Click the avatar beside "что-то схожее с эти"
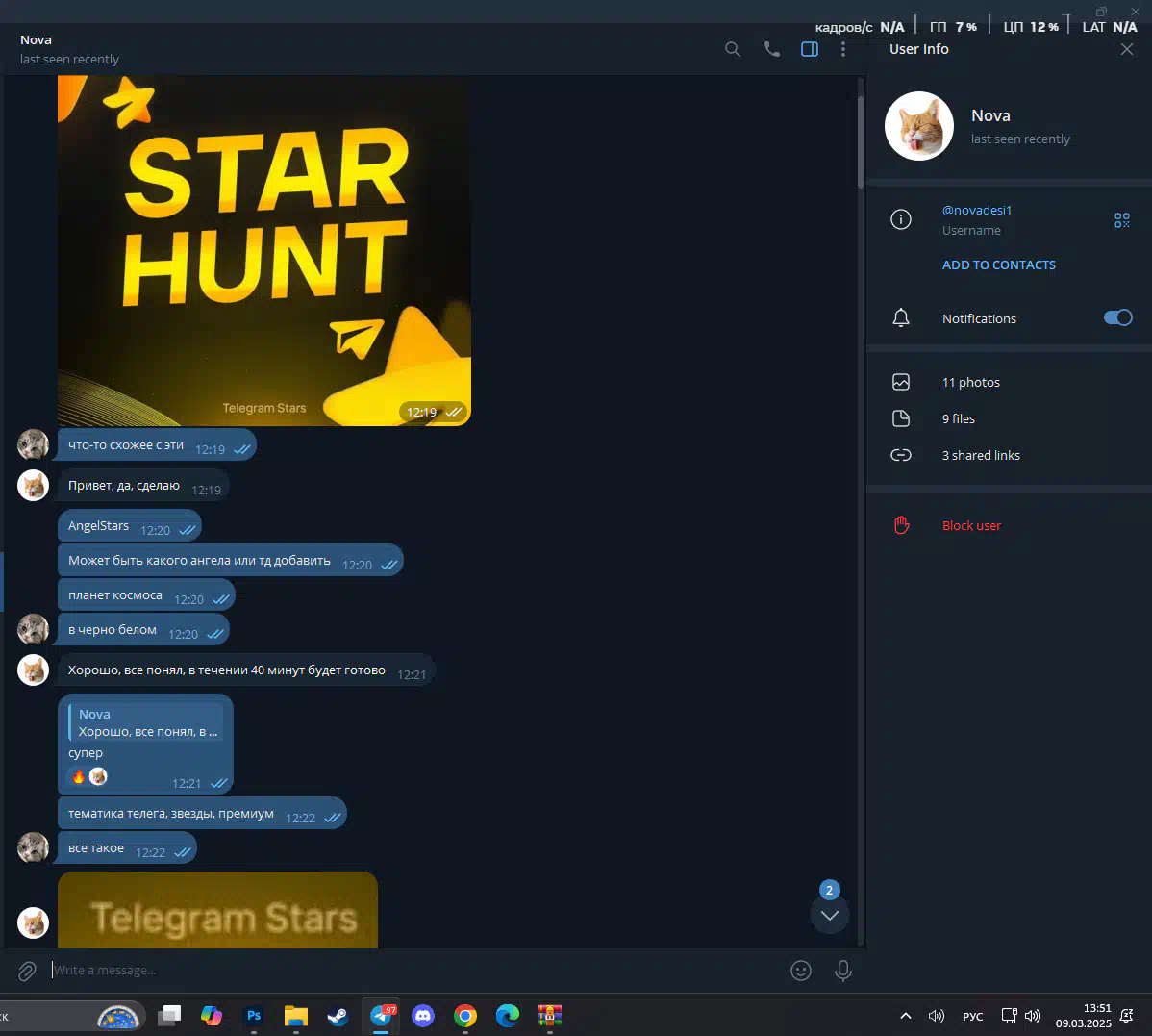The width and height of the screenshot is (1152, 1036). (x=33, y=444)
